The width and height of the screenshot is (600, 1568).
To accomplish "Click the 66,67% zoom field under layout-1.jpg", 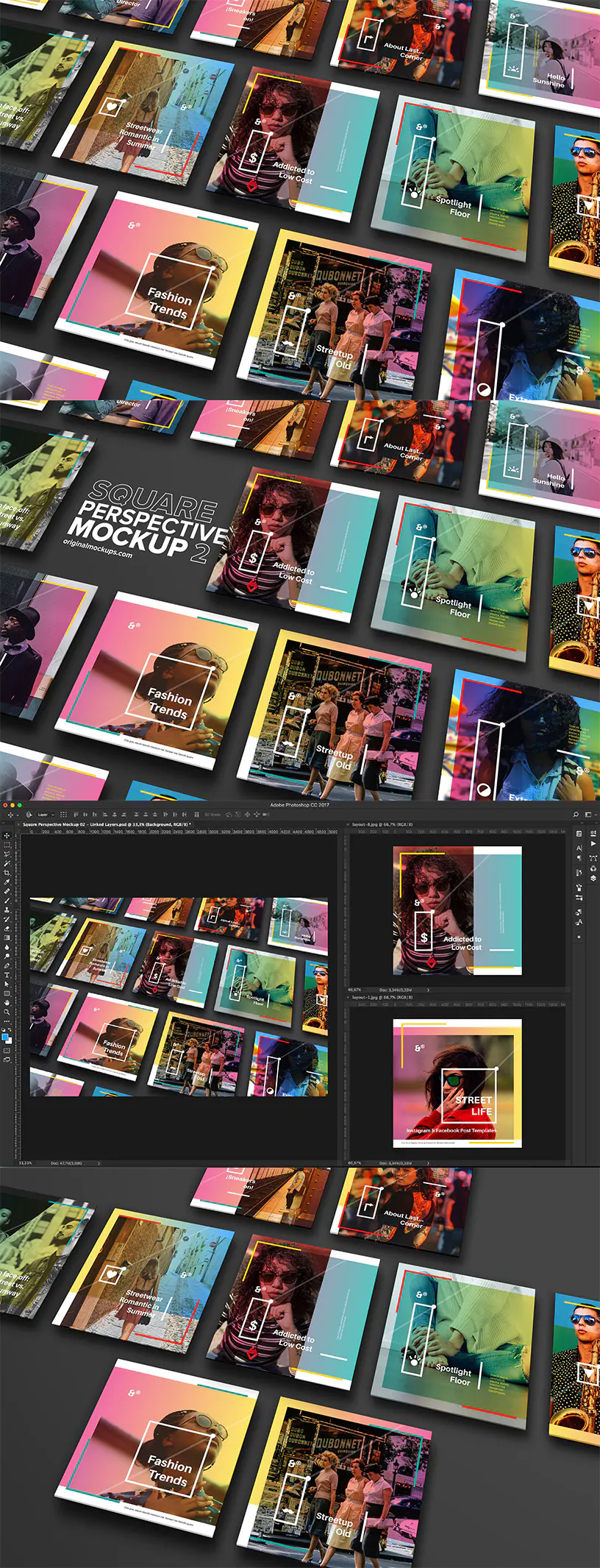I will (x=354, y=1163).
